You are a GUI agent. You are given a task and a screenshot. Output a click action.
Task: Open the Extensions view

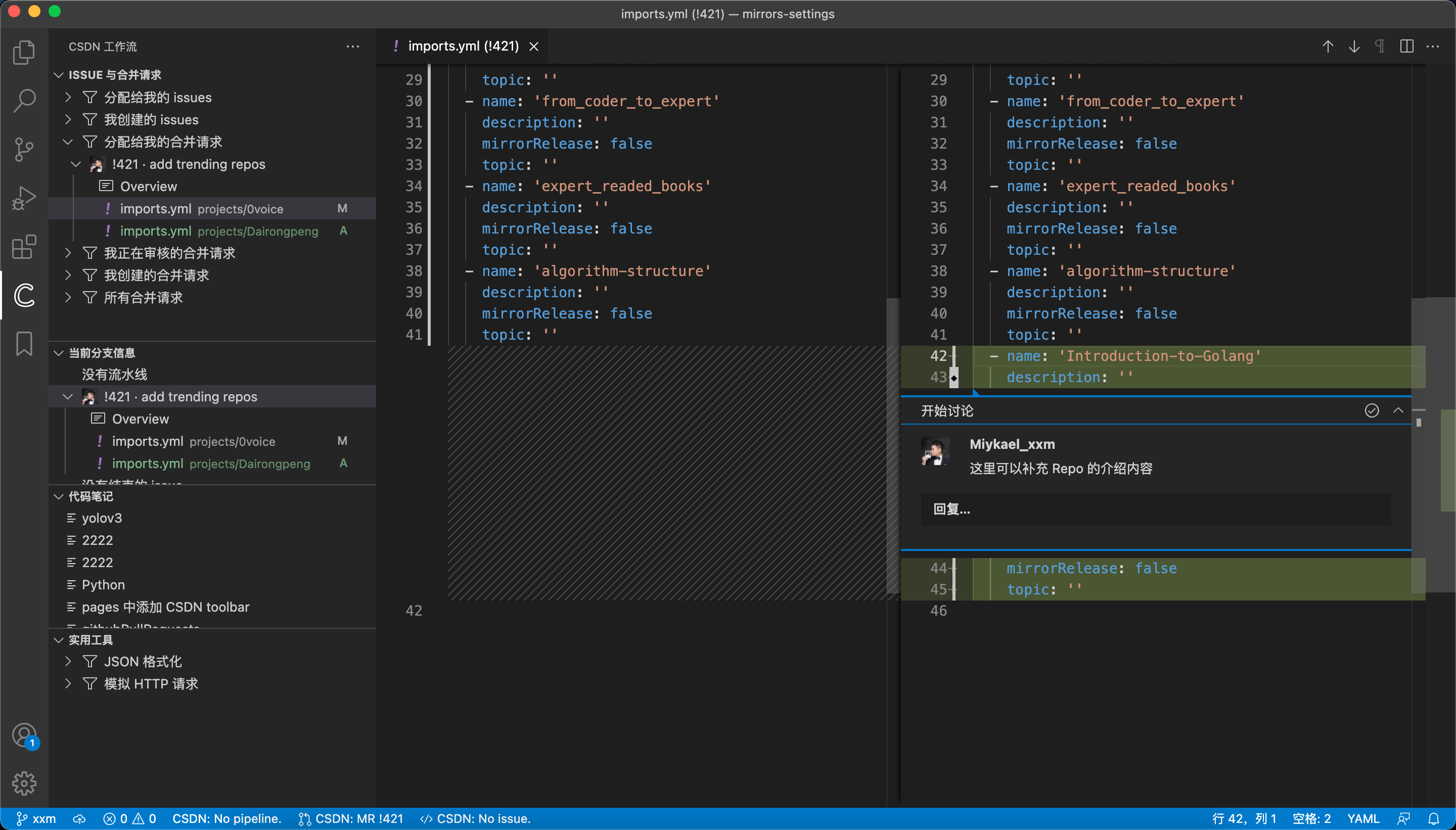click(24, 247)
